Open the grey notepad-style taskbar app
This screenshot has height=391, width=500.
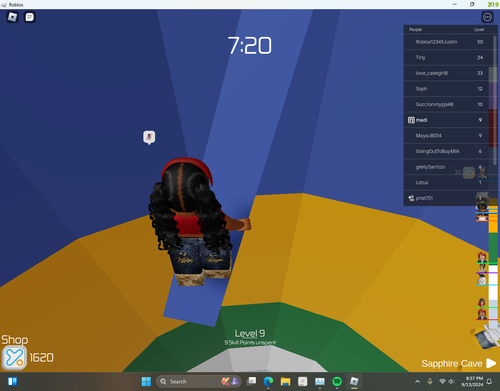coord(303,381)
